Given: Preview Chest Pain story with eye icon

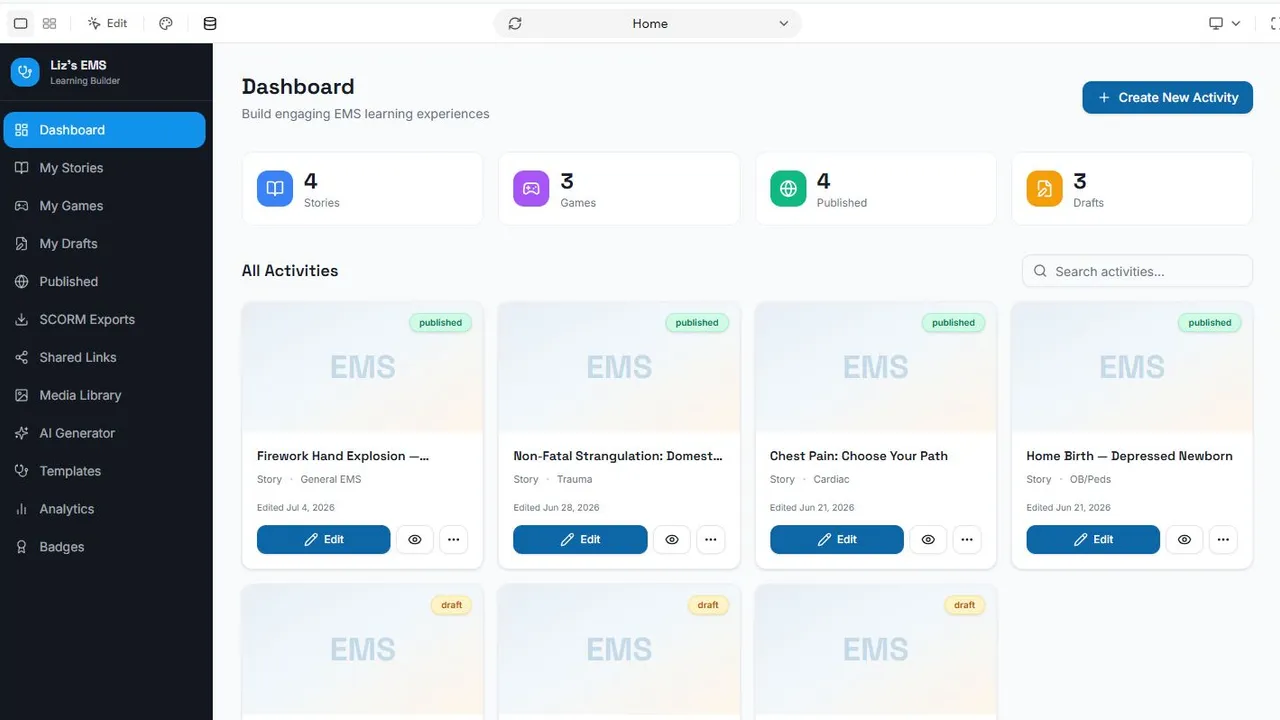Looking at the screenshot, I should [x=928, y=539].
